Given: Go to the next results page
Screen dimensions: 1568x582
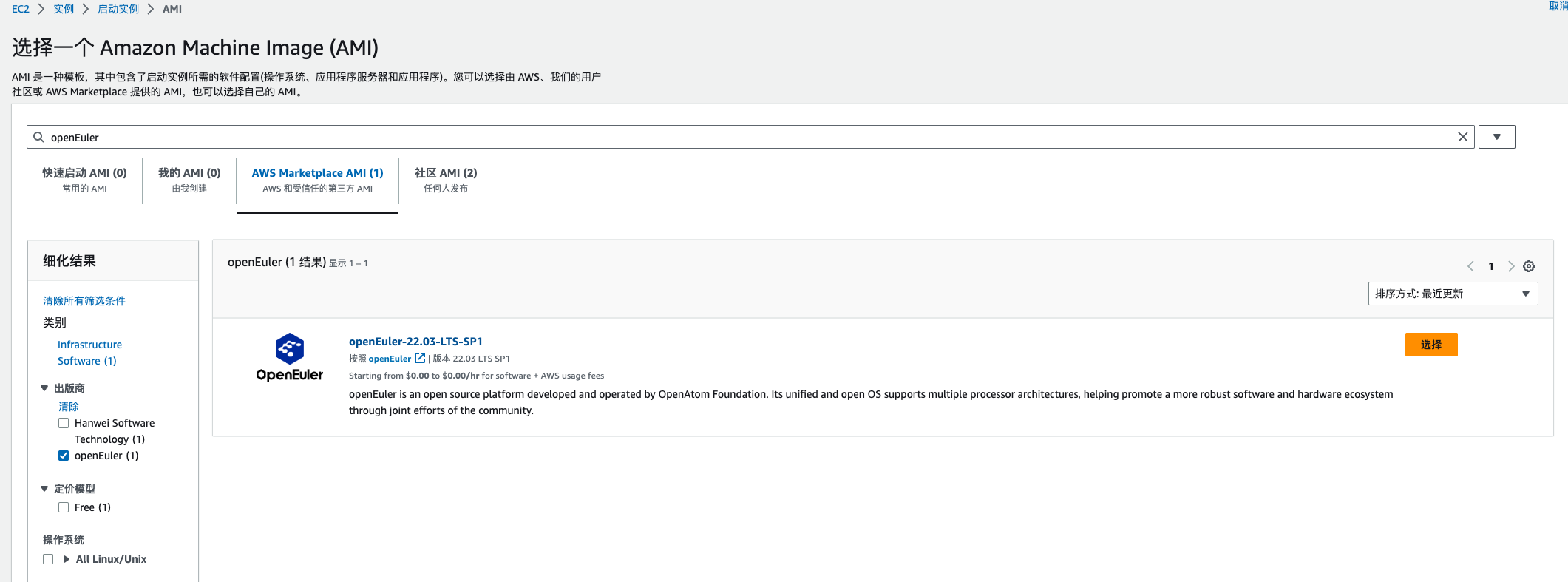Looking at the screenshot, I should [x=1511, y=266].
